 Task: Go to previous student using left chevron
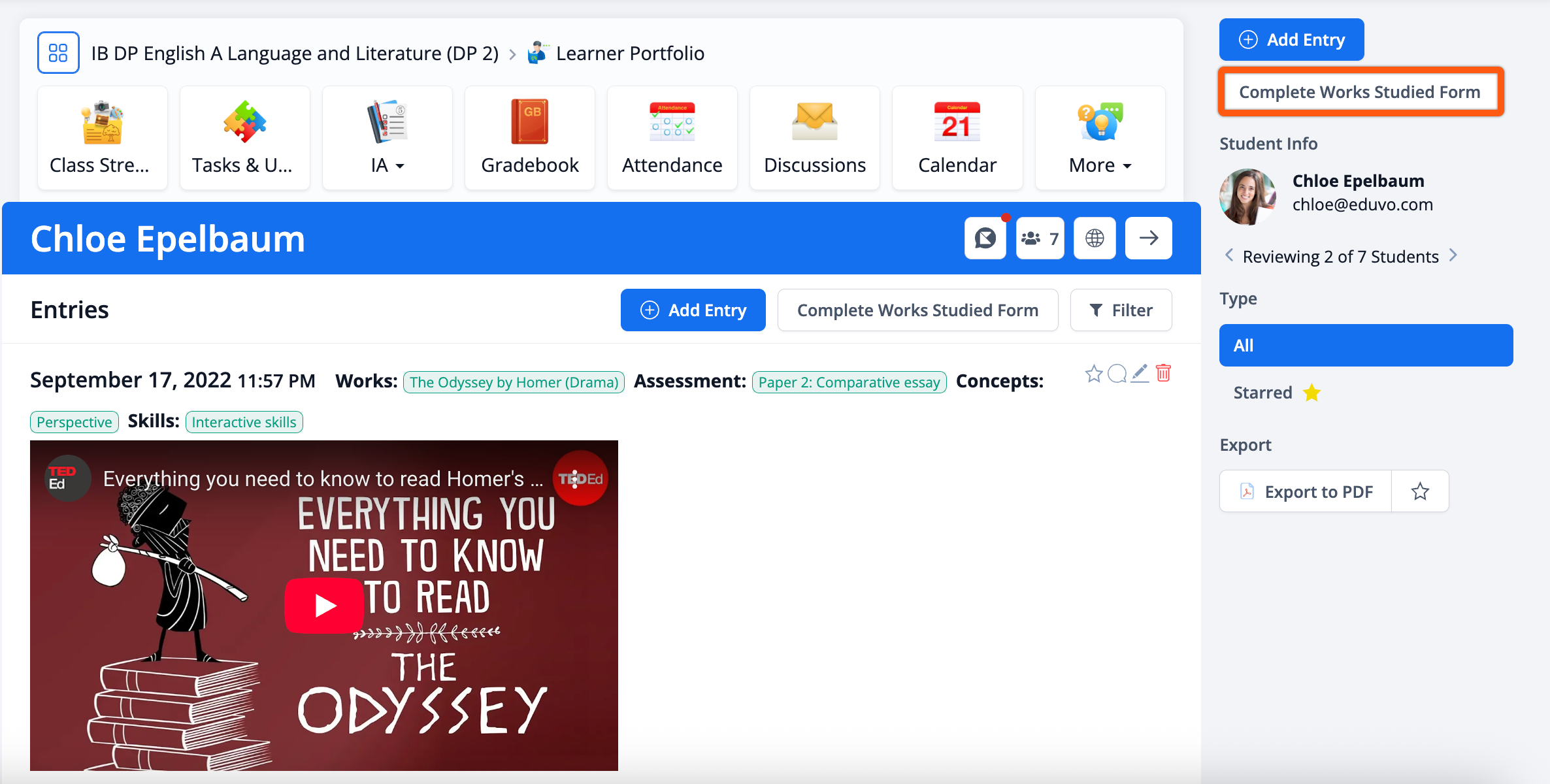(1229, 255)
